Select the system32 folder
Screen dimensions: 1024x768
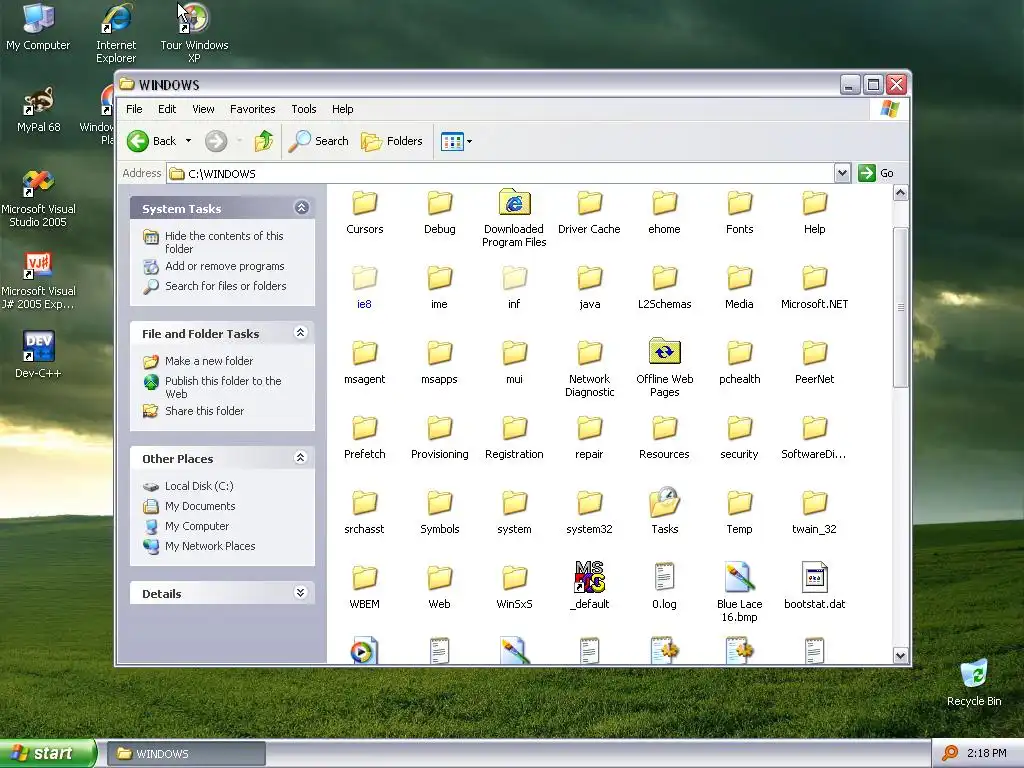click(589, 511)
